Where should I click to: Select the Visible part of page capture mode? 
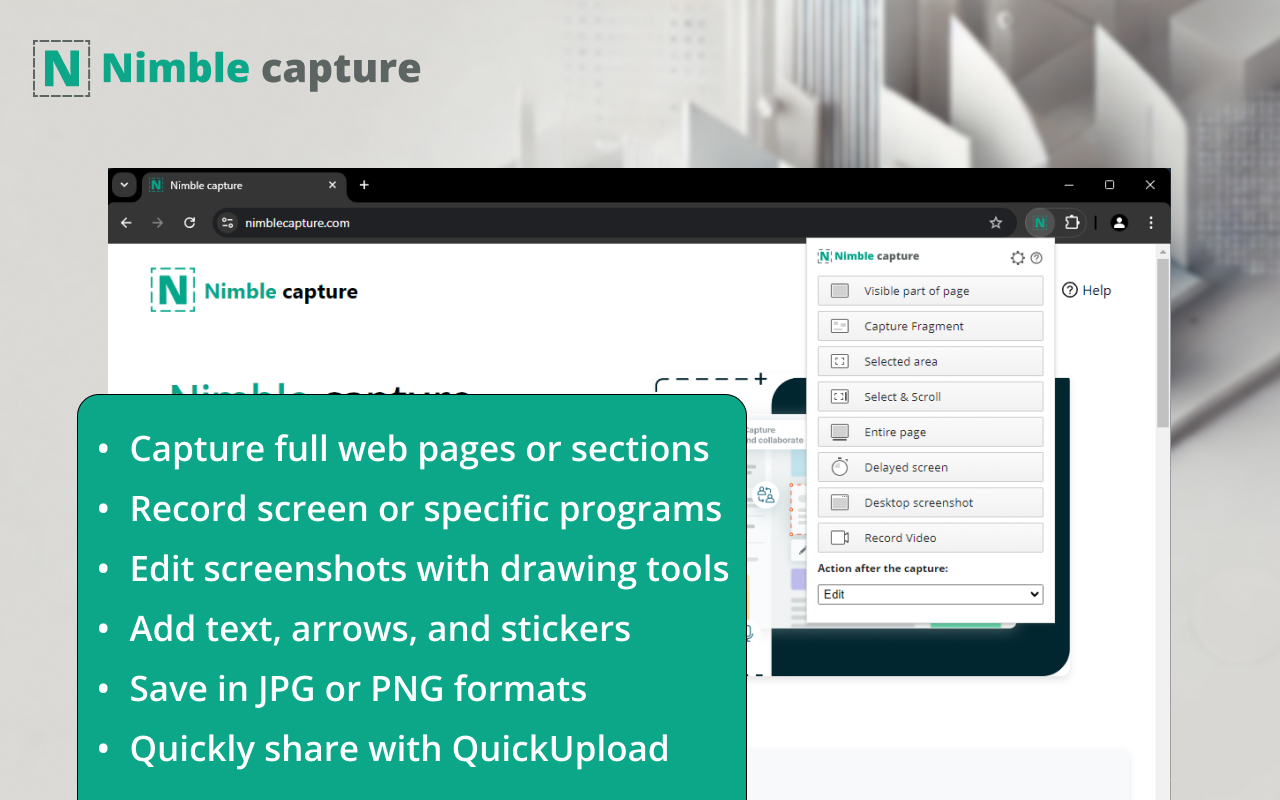(930, 290)
